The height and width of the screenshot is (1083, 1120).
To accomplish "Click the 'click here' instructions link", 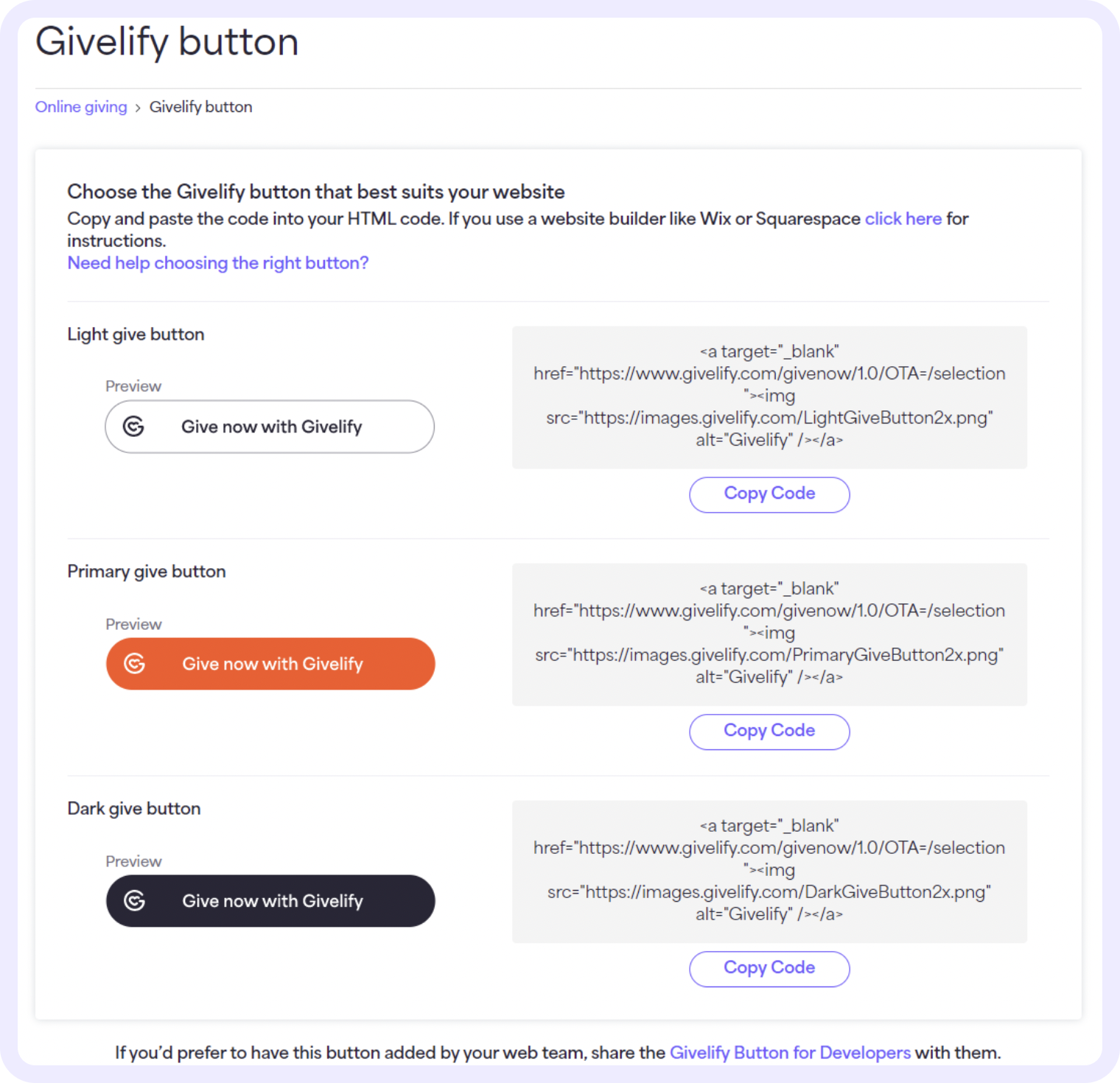I will [x=903, y=219].
